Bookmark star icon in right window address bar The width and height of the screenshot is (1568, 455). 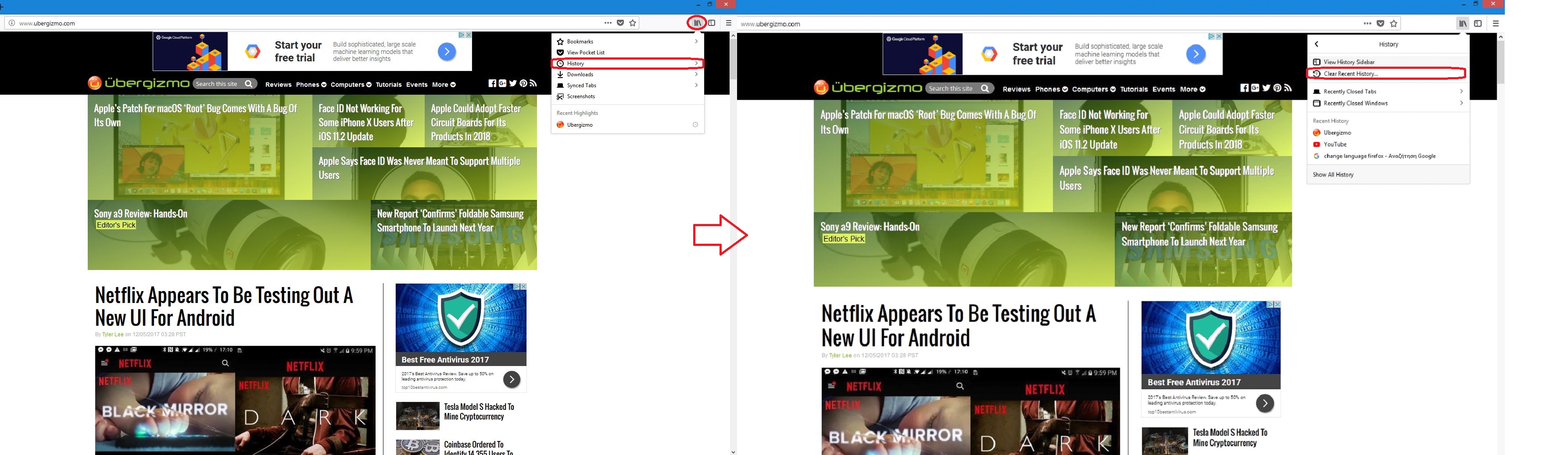(x=1394, y=24)
